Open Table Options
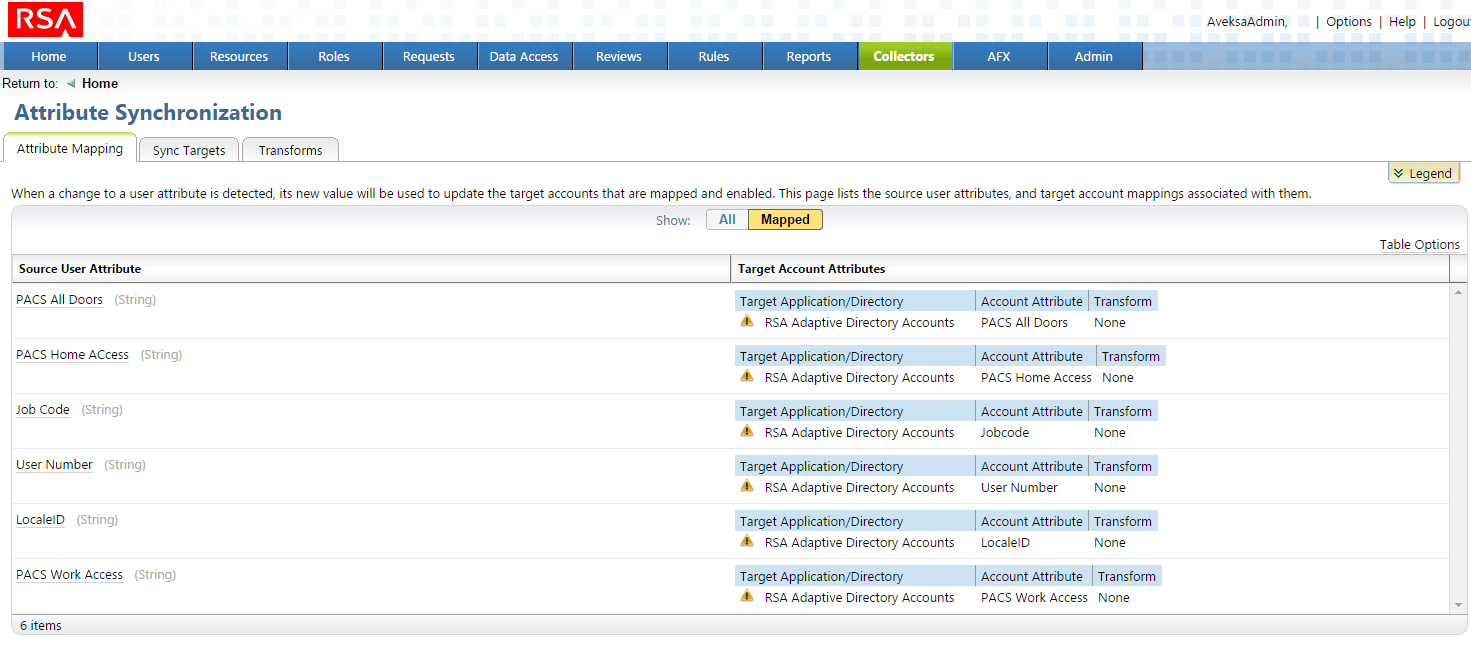 tap(1419, 244)
